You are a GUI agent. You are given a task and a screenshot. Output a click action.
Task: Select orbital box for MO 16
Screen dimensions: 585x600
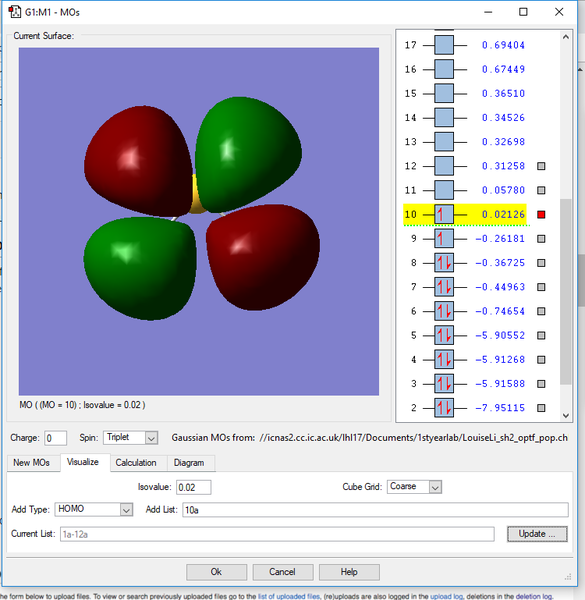pos(444,69)
